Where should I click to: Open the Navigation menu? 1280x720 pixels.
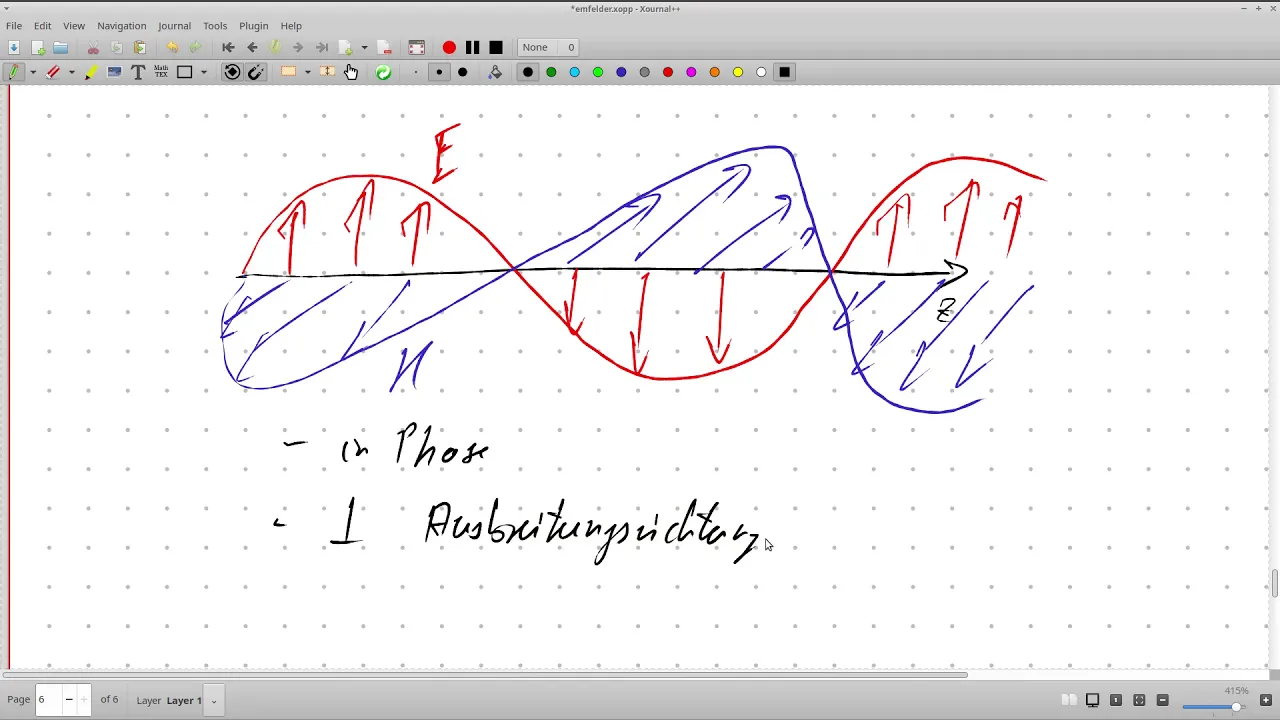coord(122,25)
